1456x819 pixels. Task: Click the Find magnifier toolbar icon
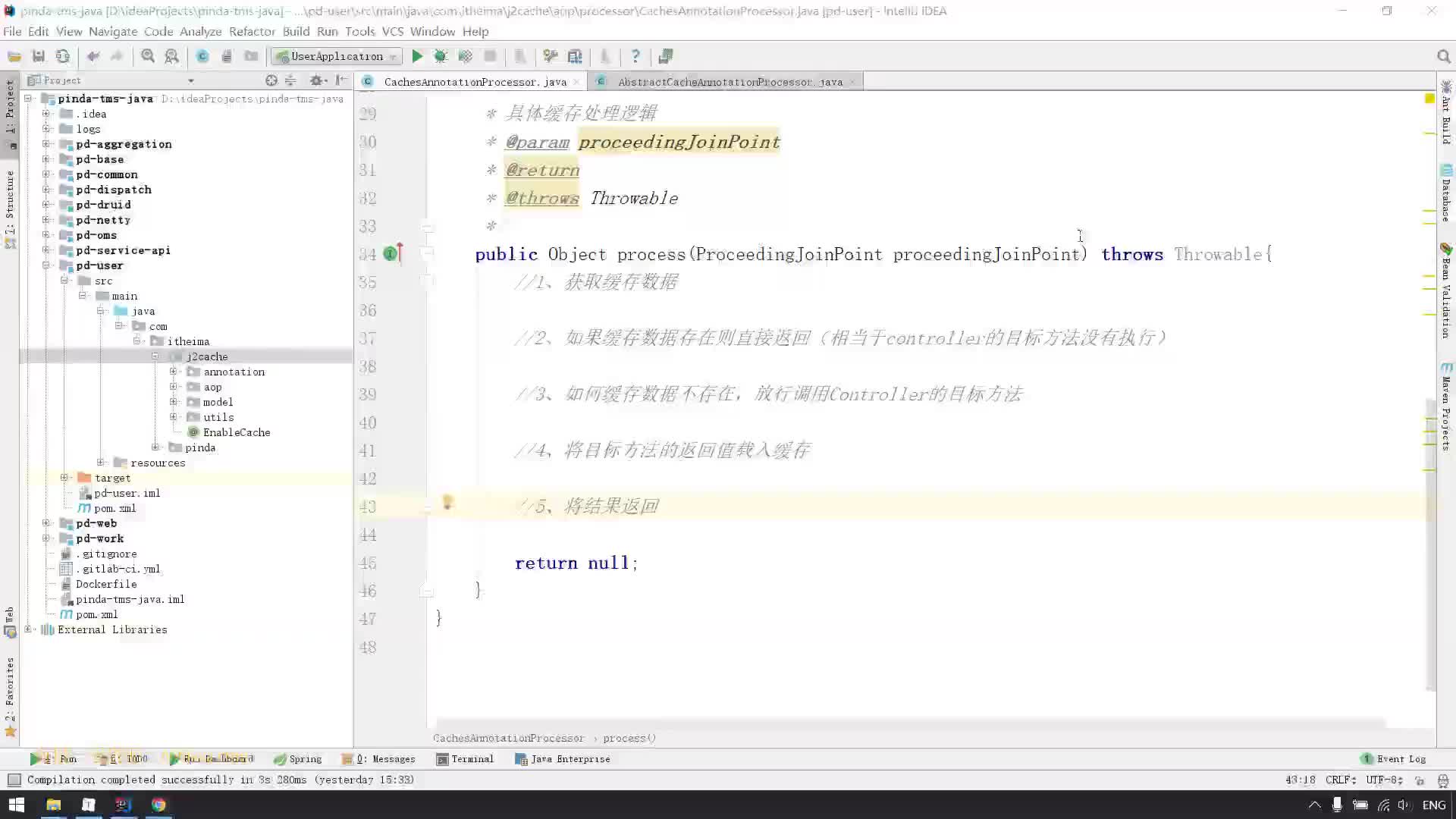(148, 56)
